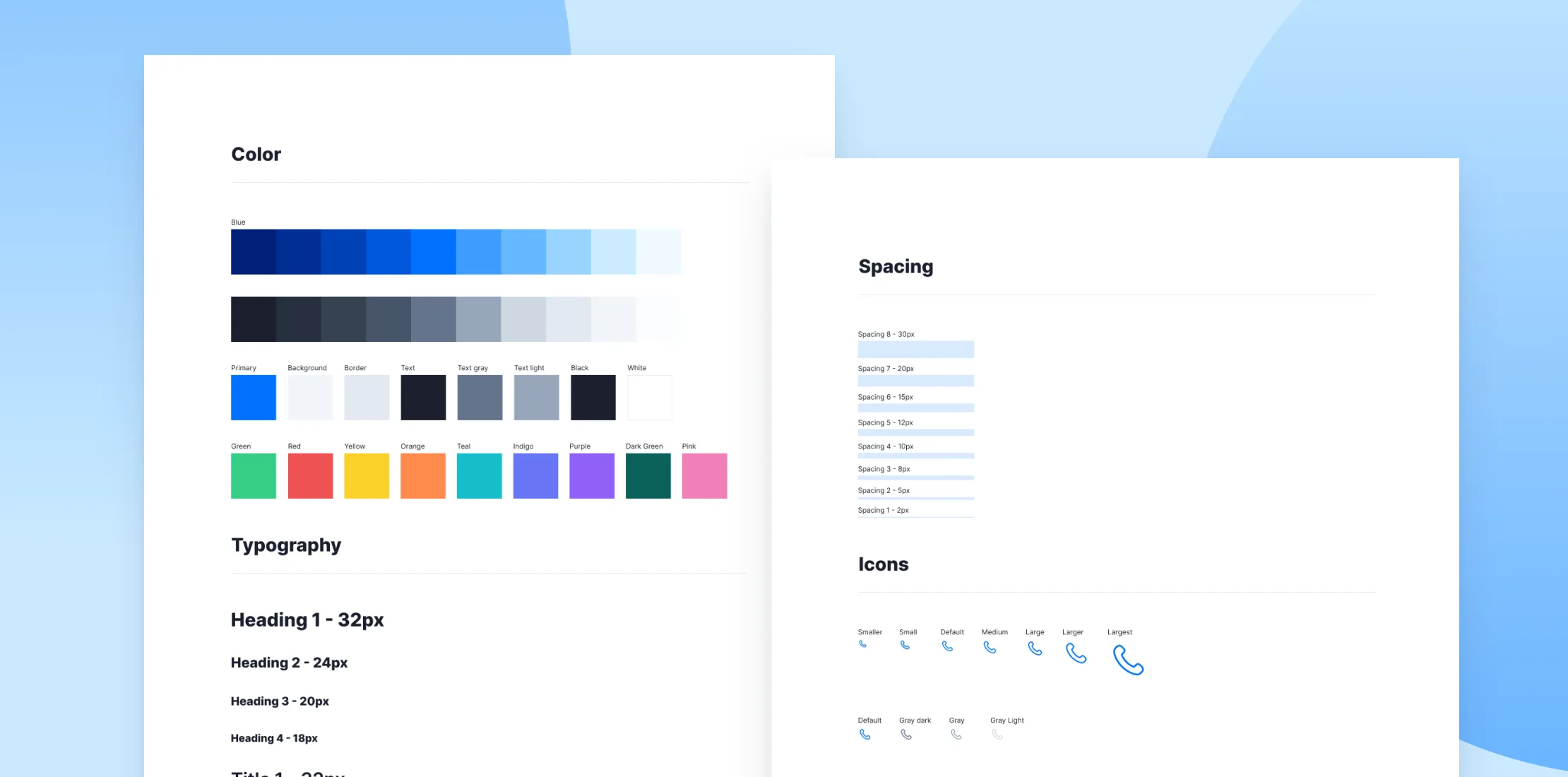1568x777 pixels.
Task: Pick the Primary blue color swatch
Action: [254, 398]
